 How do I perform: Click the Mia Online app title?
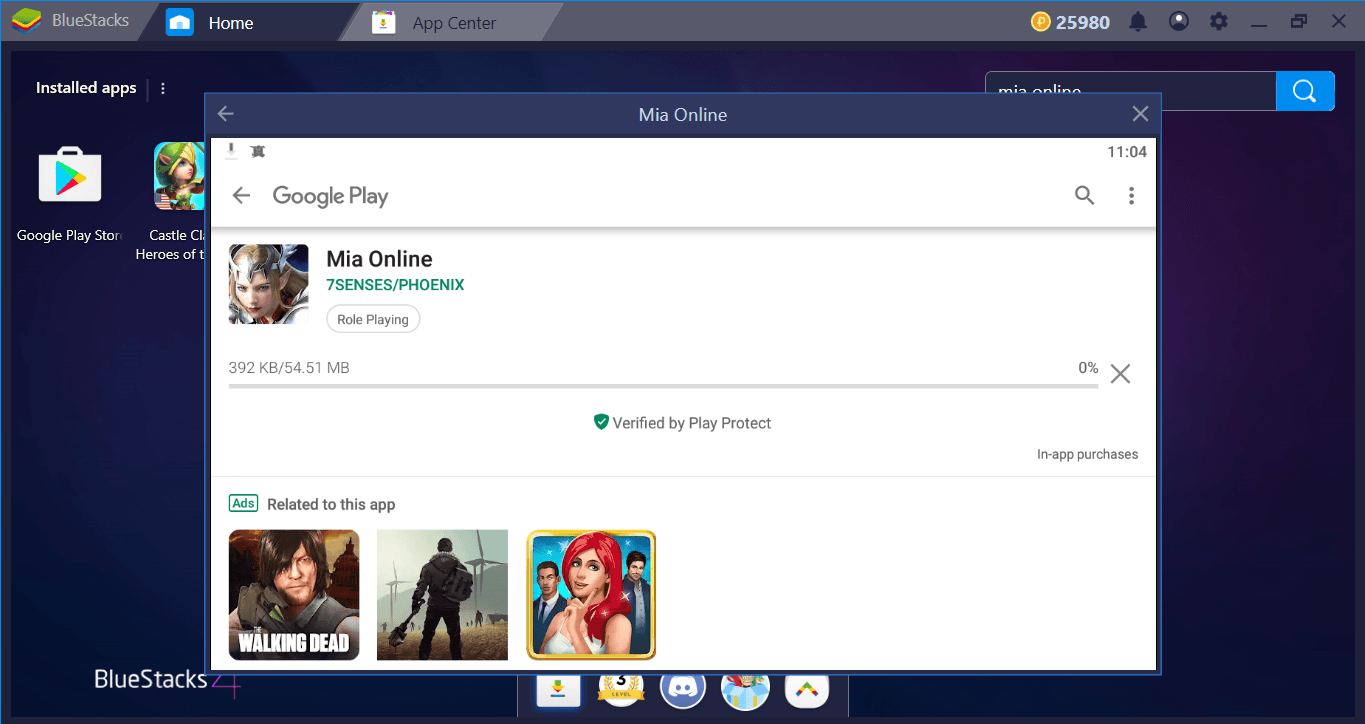pyautogui.click(x=379, y=259)
